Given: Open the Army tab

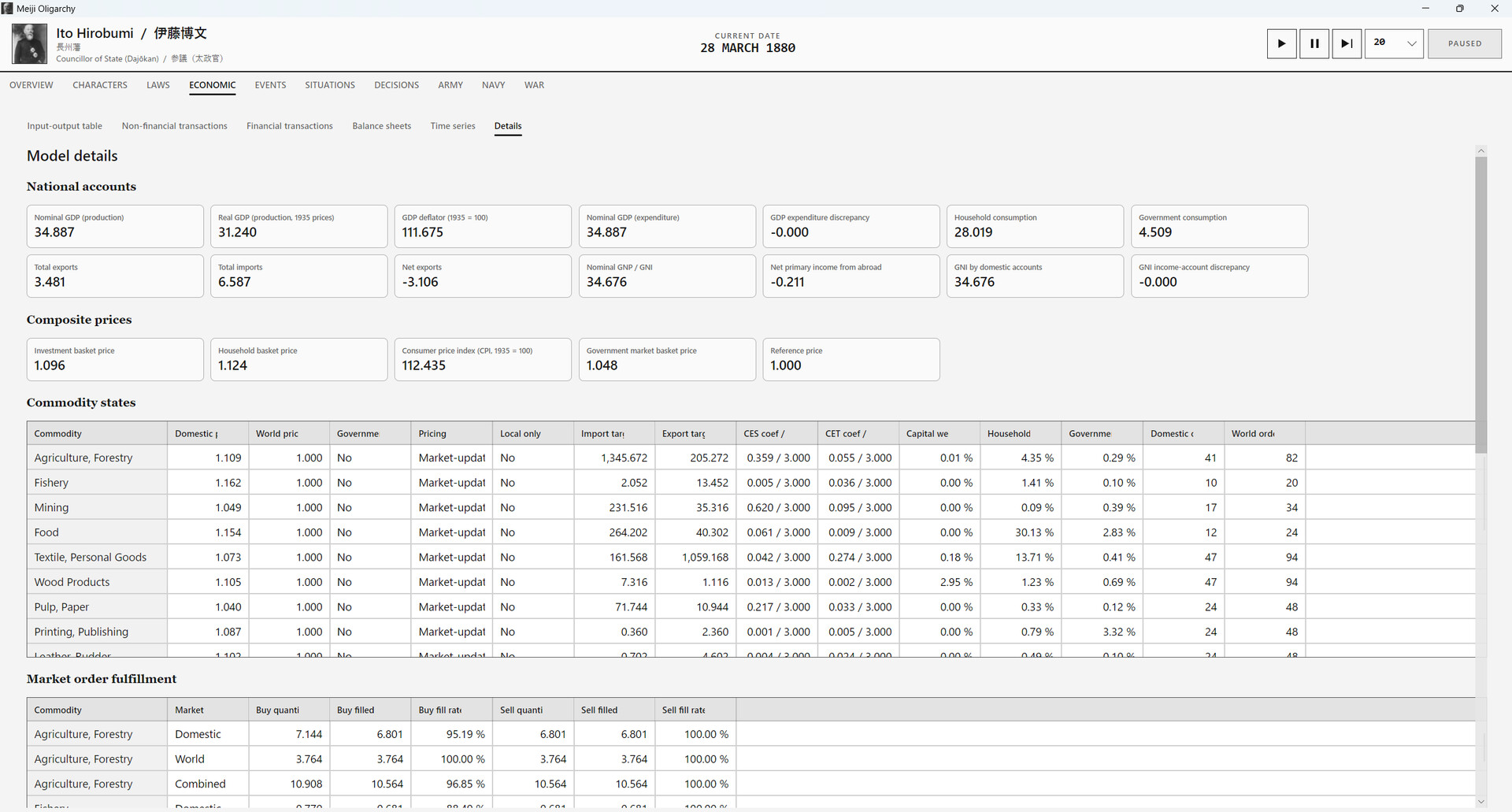Looking at the screenshot, I should (x=450, y=85).
